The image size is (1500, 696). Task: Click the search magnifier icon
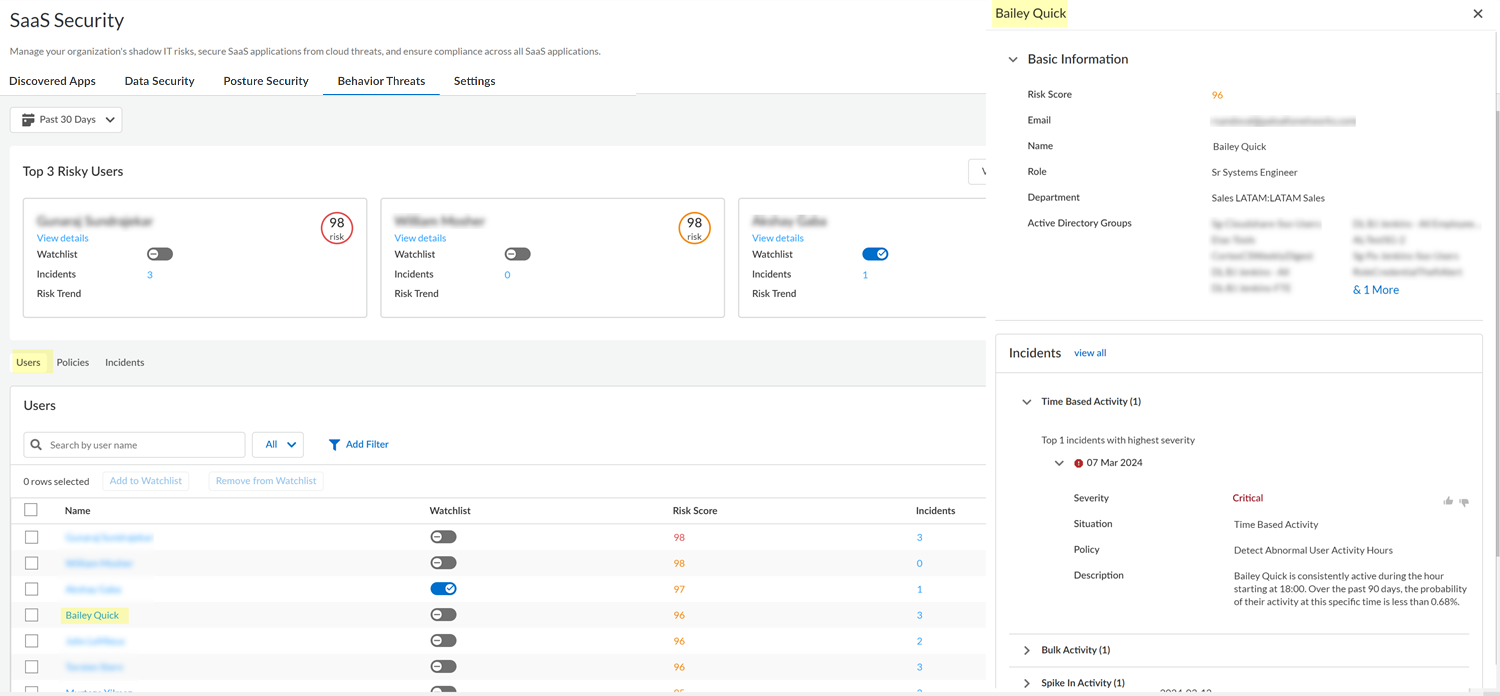(37, 445)
